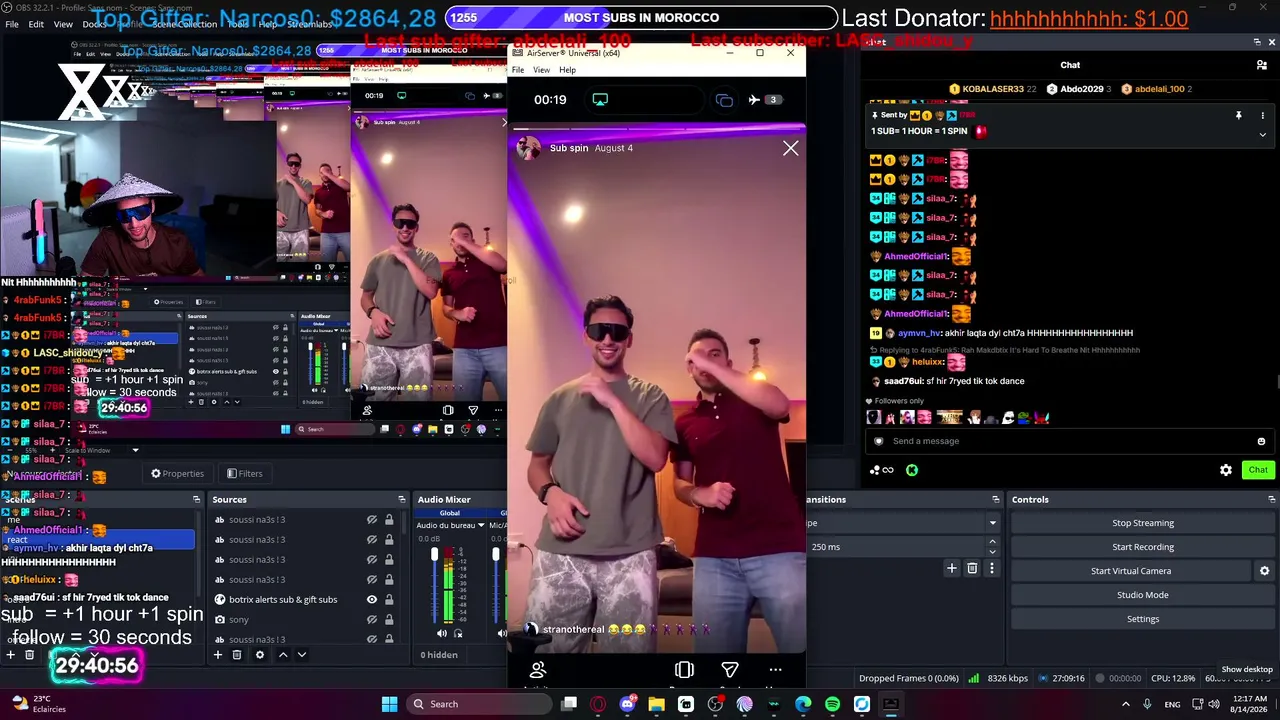This screenshot has width=1280, height=720.
Task: Open AirServer View menu
Action: tap(541, 70)
